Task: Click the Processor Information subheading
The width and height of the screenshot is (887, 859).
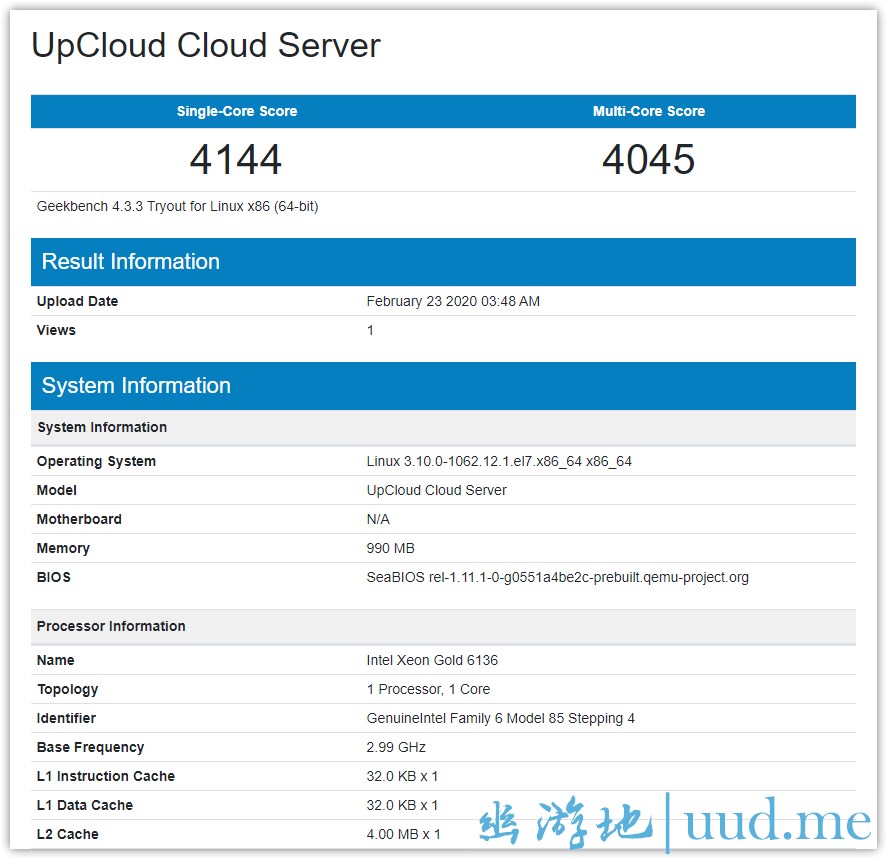Action: tap(111, 626)
